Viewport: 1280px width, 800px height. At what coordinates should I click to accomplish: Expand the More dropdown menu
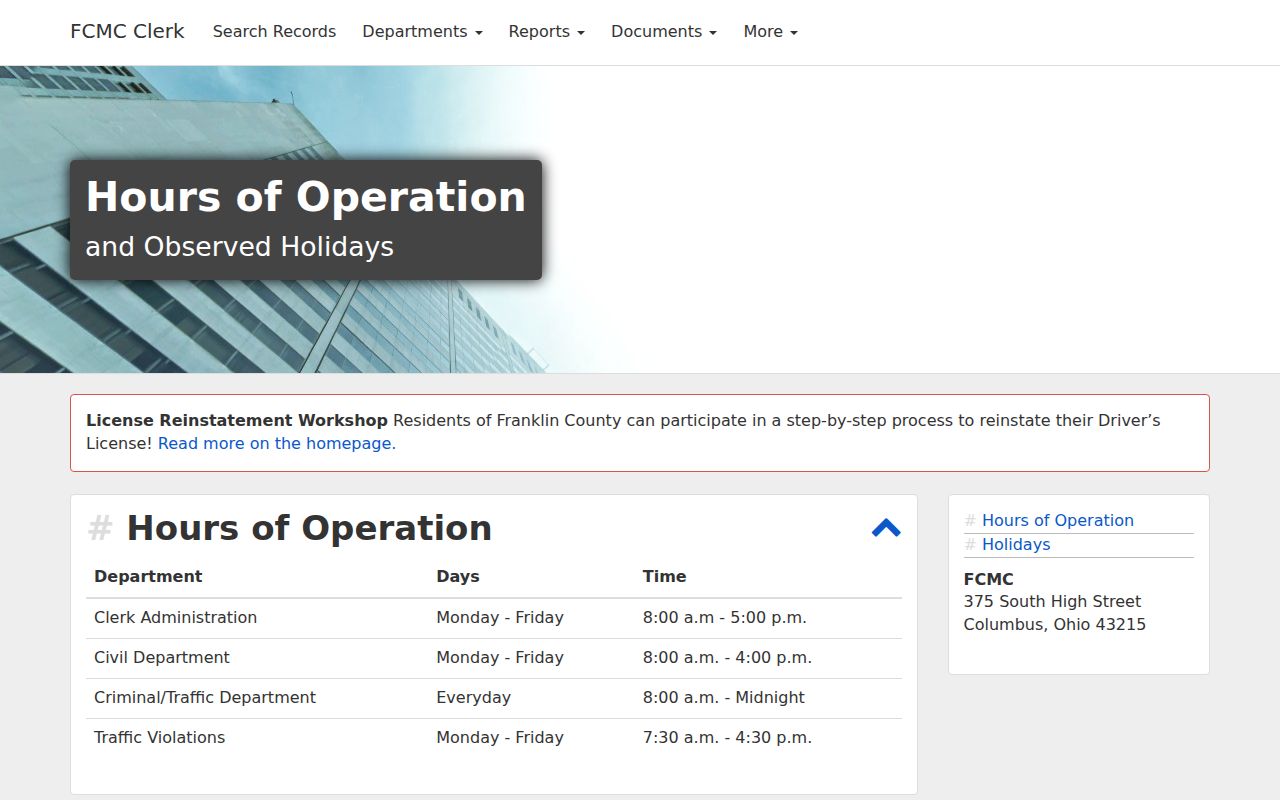(770, 32)
